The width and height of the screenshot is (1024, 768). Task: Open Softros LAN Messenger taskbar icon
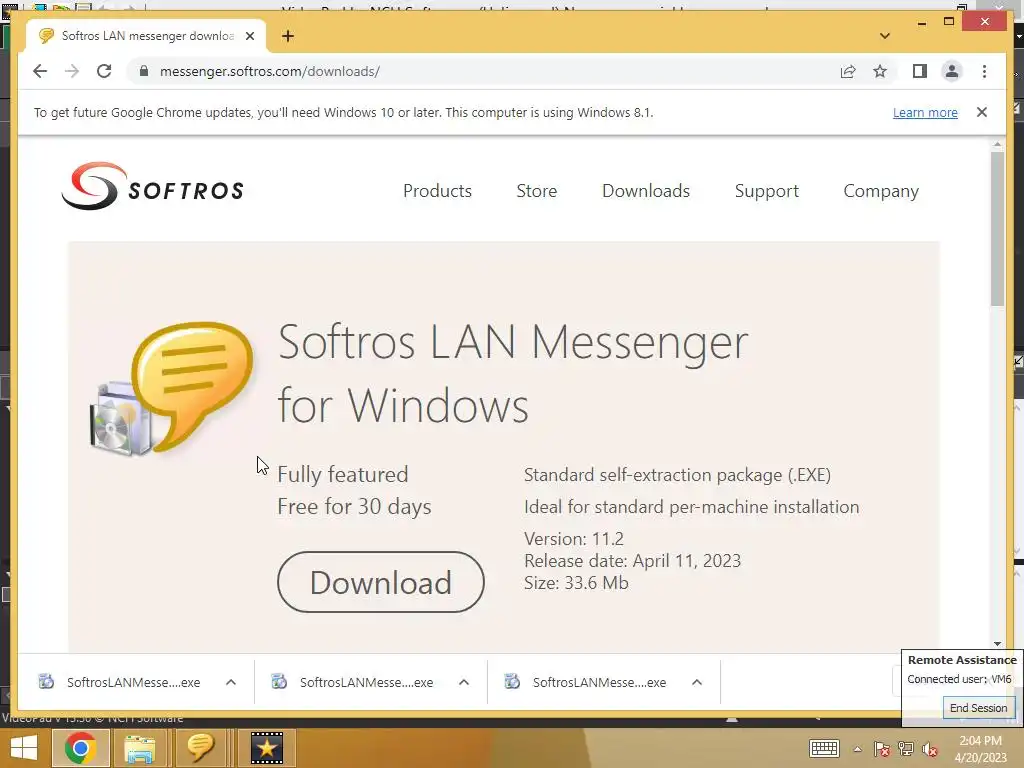coord(200,748)
